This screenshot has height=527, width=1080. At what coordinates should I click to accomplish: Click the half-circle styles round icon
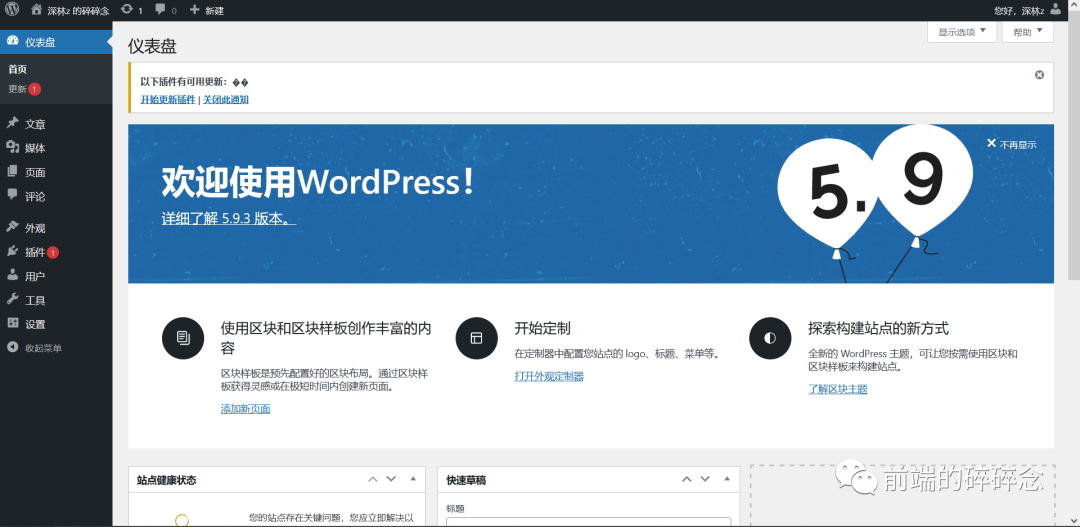point(770,338)
